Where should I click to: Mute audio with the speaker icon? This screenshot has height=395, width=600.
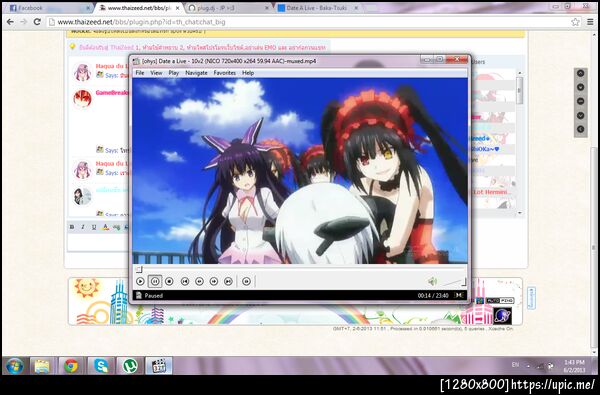pos(432,282)
